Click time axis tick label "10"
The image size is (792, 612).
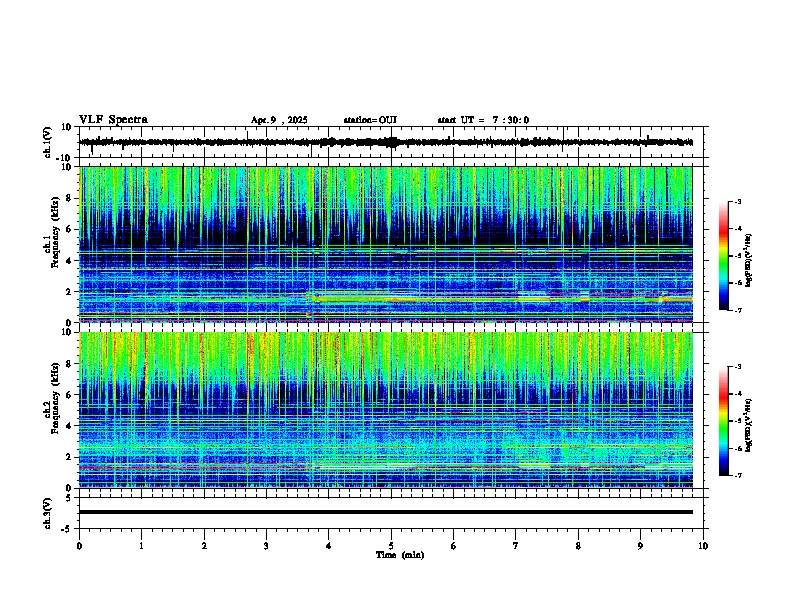point(703,546)
